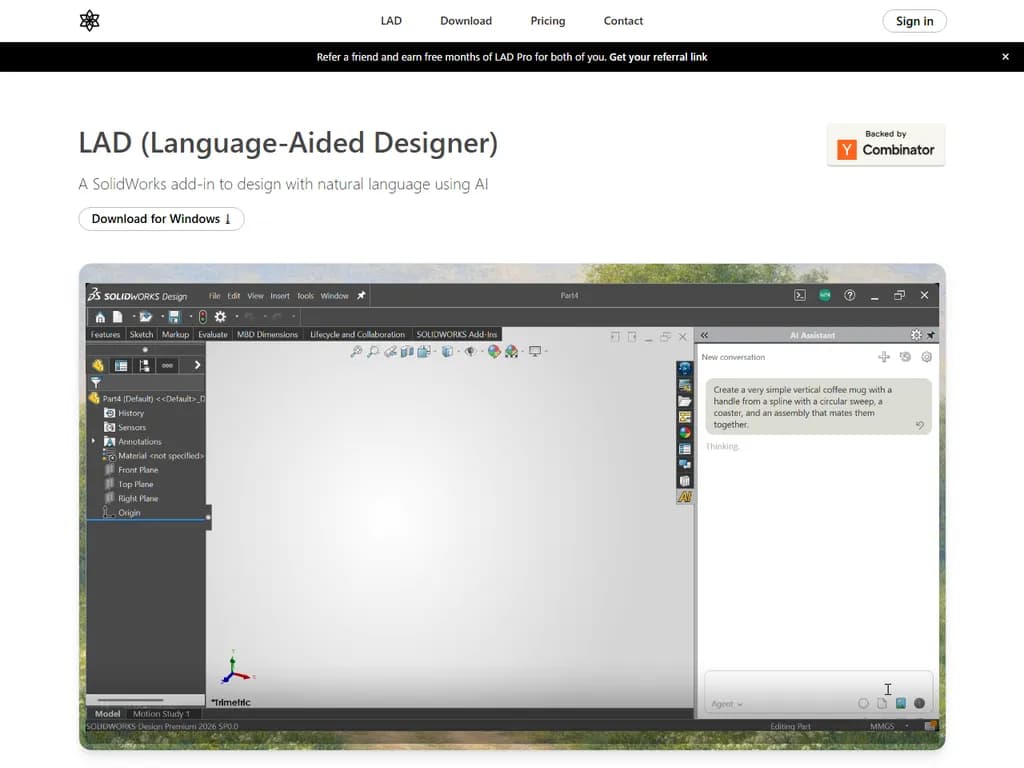Screen dimensions: 1024x768
Task: Click the Download for Windows button
Action: click(161, 219)
